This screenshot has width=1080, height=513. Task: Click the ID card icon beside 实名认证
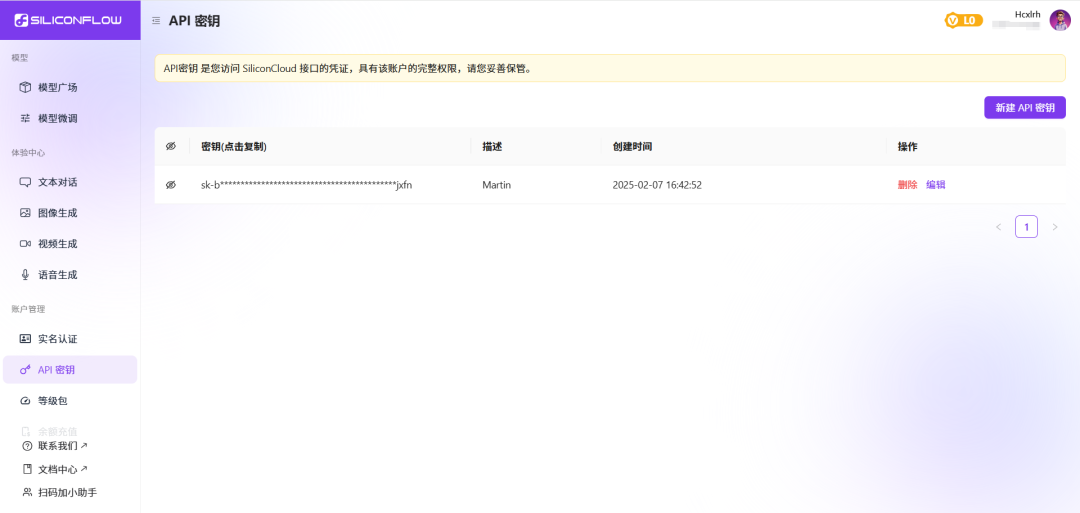pos(25,339)
